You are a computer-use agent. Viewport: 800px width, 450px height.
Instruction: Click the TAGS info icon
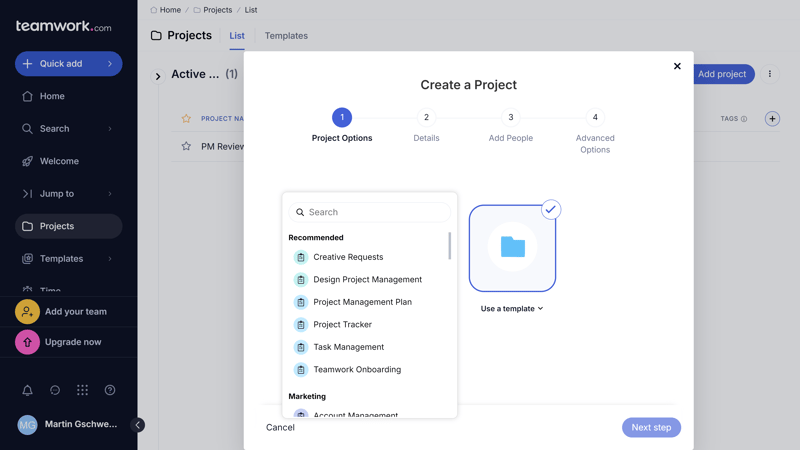tap(744, 119)
